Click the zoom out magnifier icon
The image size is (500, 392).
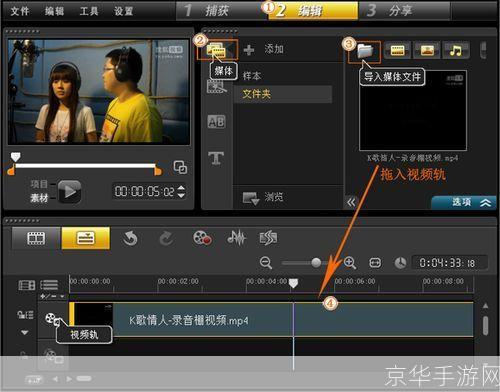(x=266, y=263)
